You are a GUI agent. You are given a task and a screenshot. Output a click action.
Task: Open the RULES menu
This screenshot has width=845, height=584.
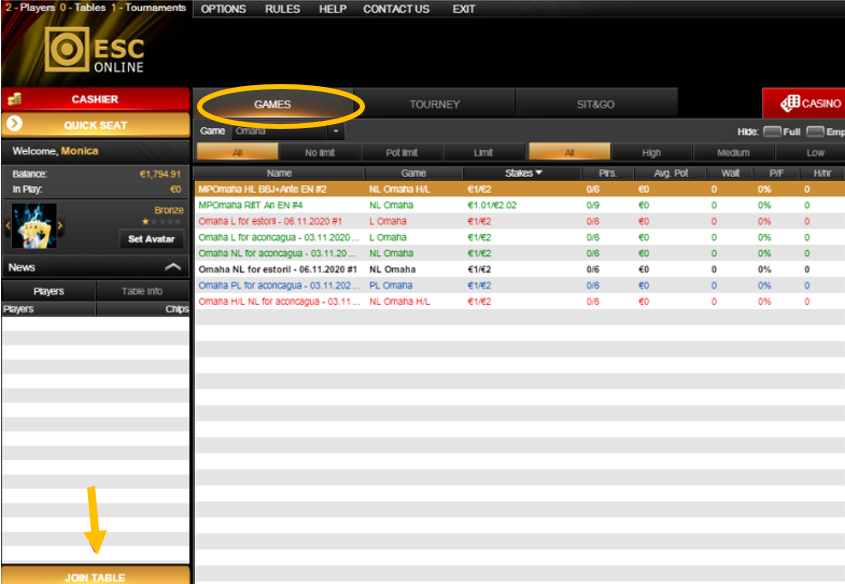(282, 9)
